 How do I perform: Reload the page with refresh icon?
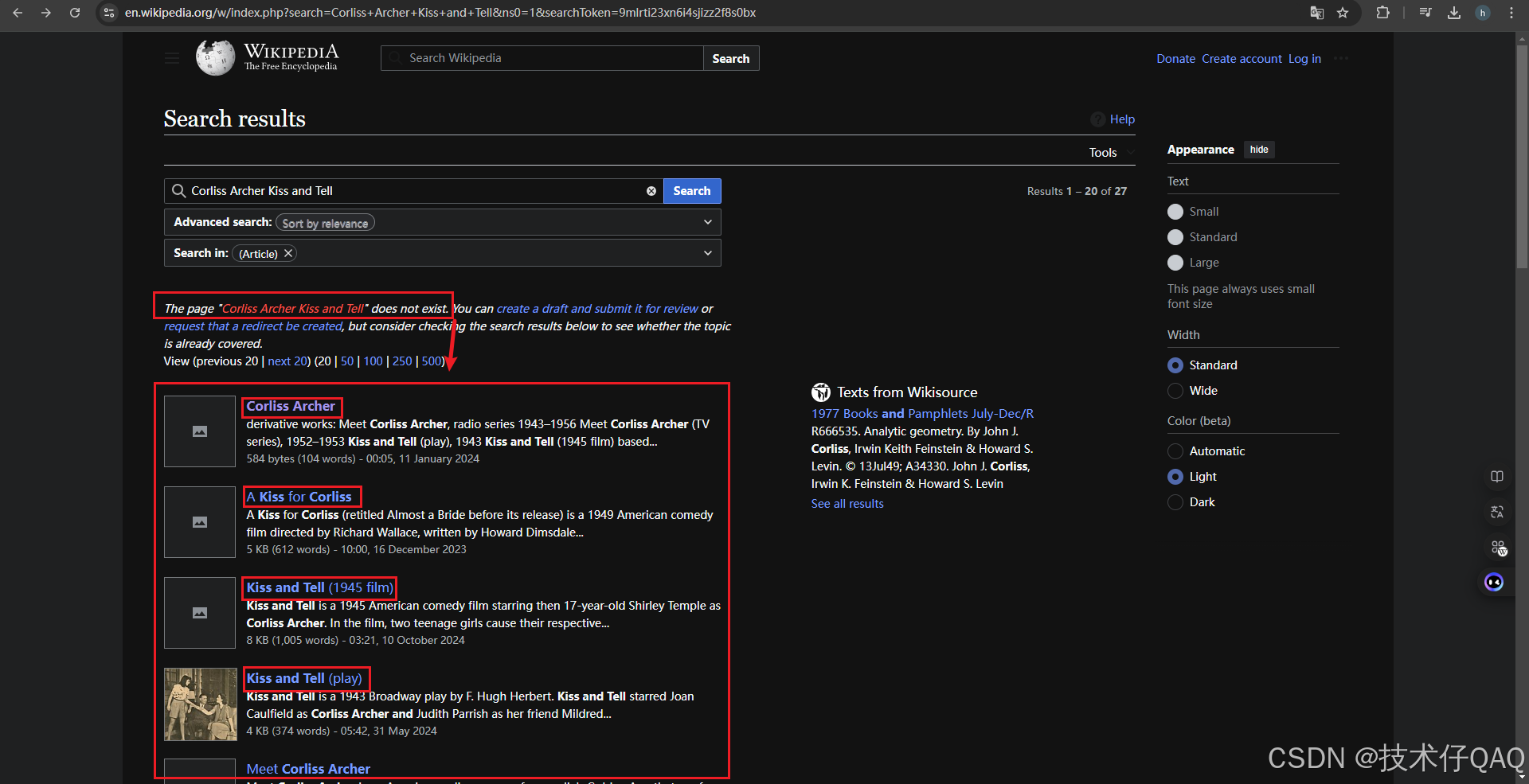pyautogui.click(x=75, y=13)
